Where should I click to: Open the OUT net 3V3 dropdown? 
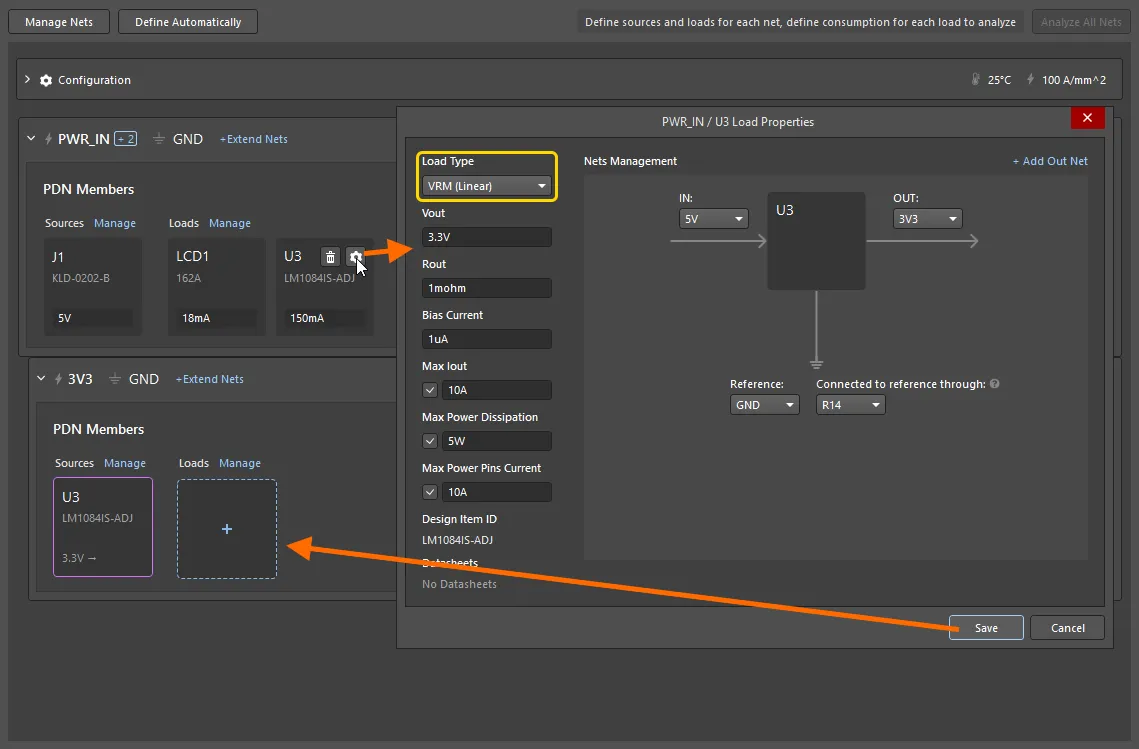click(927, 219)
